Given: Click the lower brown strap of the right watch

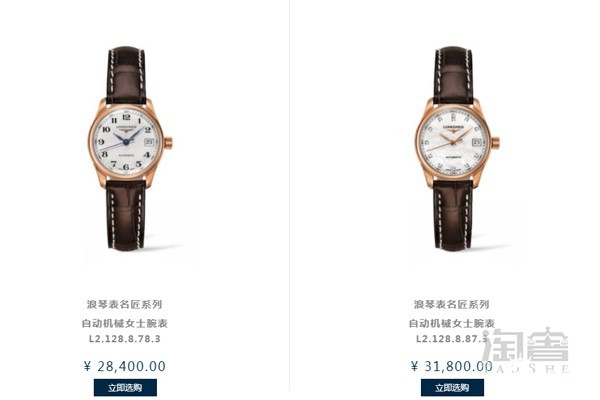Looking at the screenshot, I should [454, 215].
